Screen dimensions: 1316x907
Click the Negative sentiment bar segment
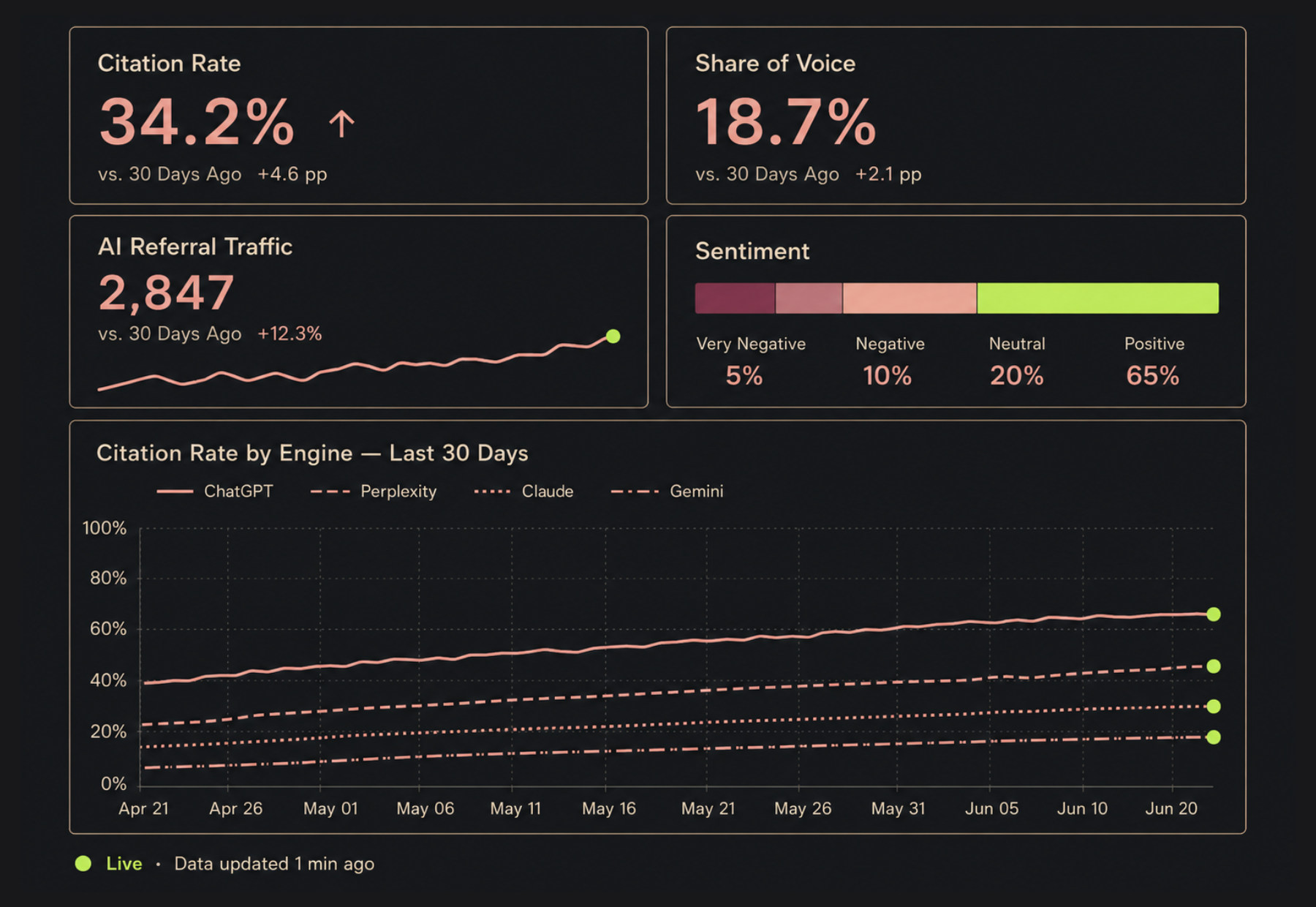tap(809, 298)
